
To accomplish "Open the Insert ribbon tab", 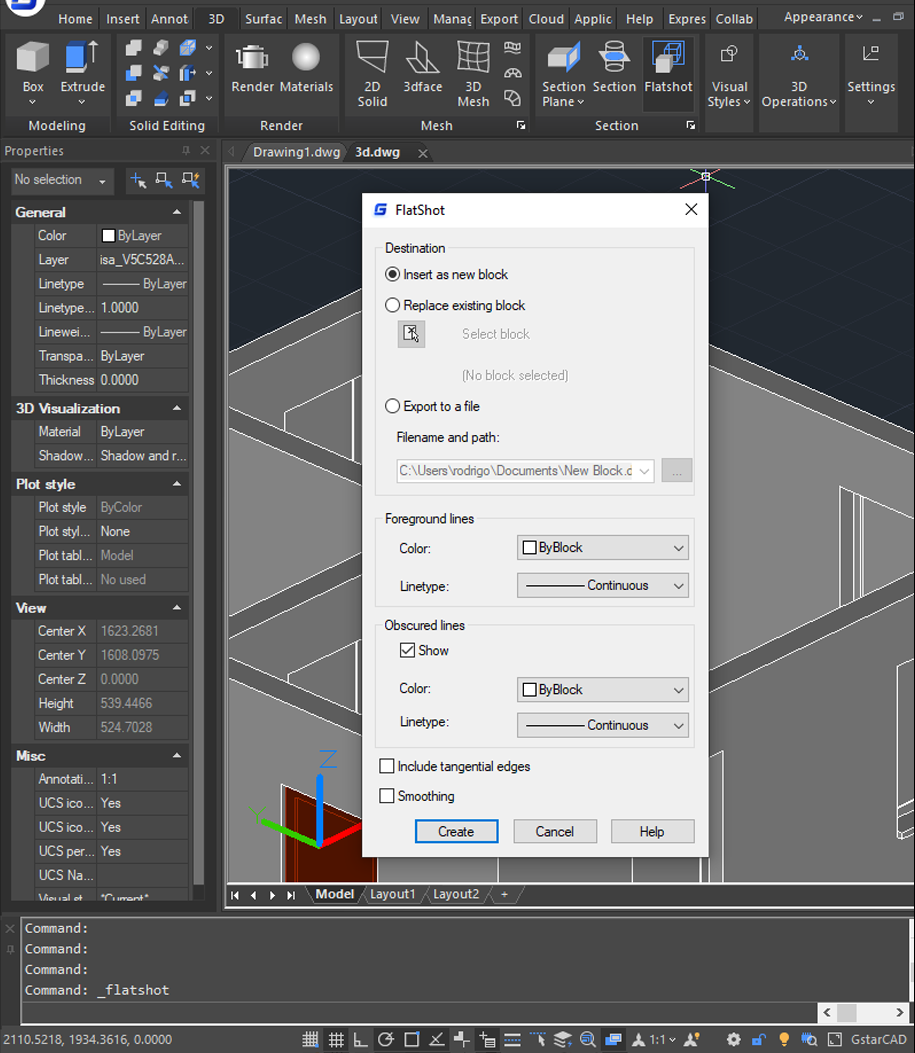I will point(123,19).
